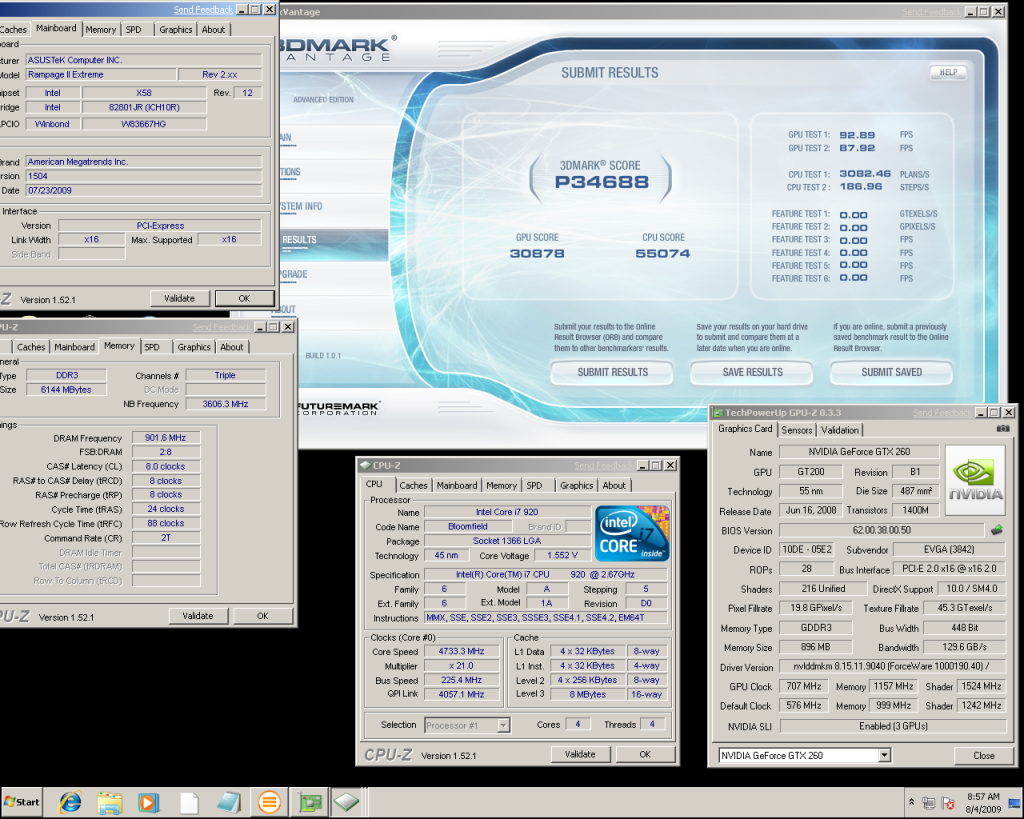Viewport: 1024px width, 819px height.
Task: Click CPU score value "55074"
Action: tap(662, 253)
